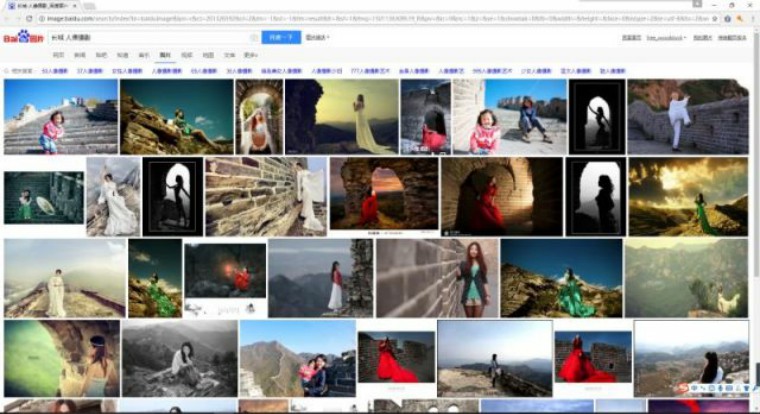Switch to the 地图 tab

[208, 55]
